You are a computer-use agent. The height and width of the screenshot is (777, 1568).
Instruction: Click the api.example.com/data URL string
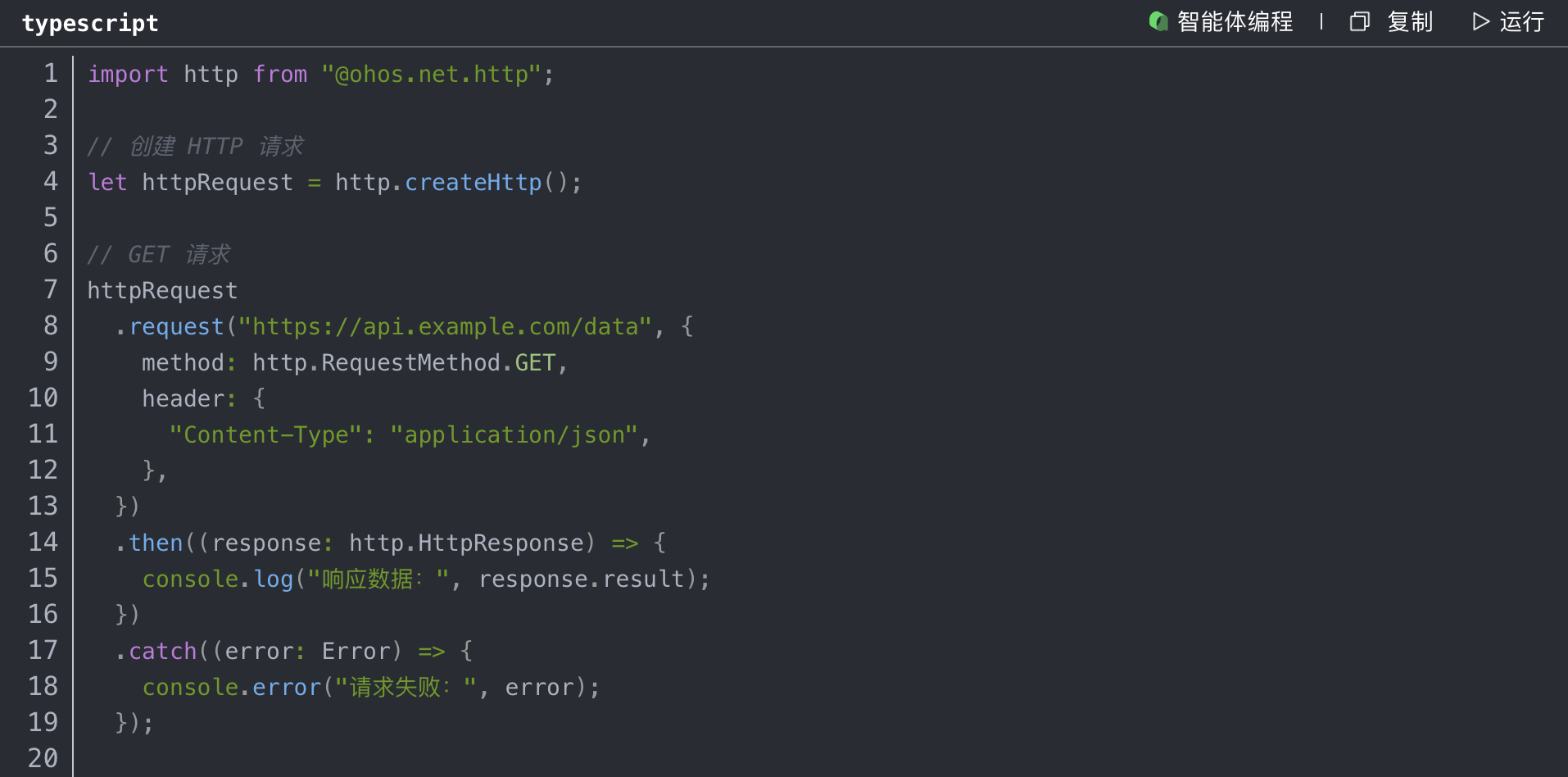(445, 326)
